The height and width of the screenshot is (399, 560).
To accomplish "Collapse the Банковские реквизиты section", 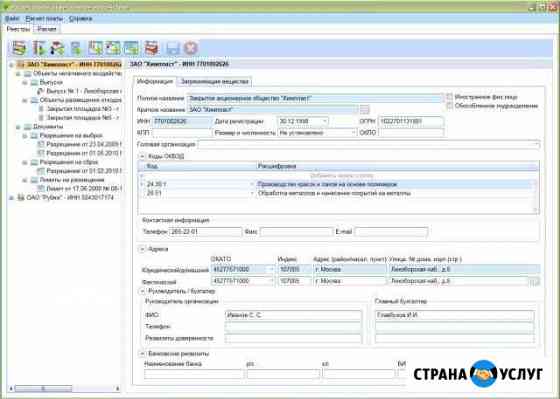I will [142, 354].
